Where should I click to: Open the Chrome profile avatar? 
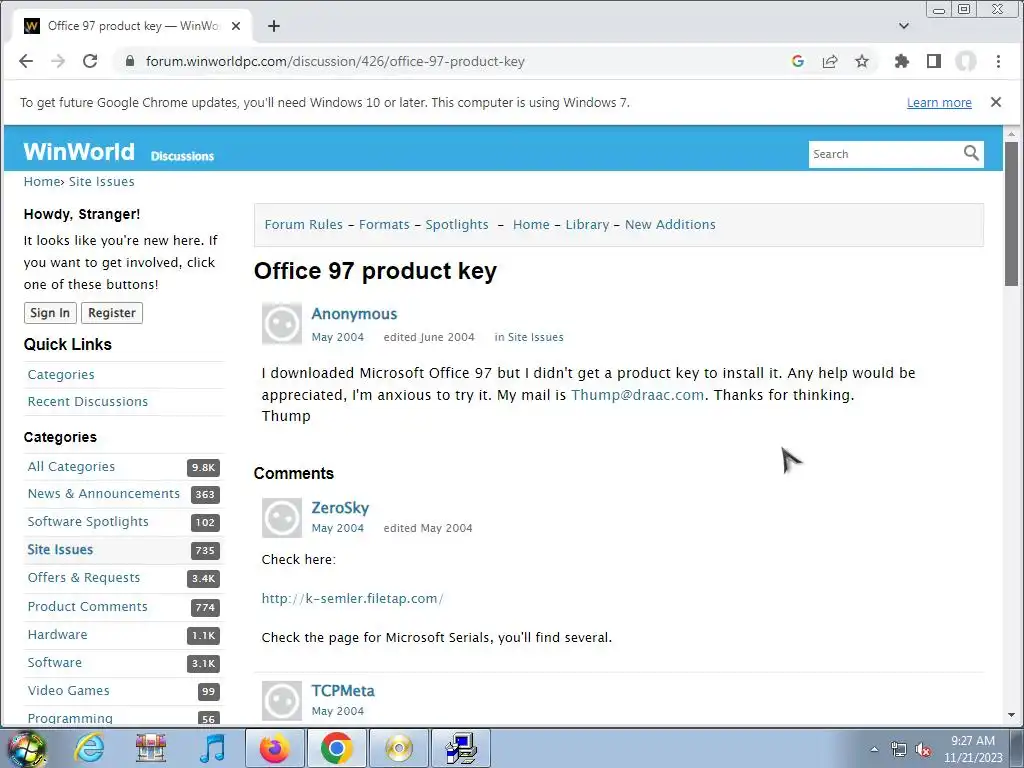click(x=966, y=61)
